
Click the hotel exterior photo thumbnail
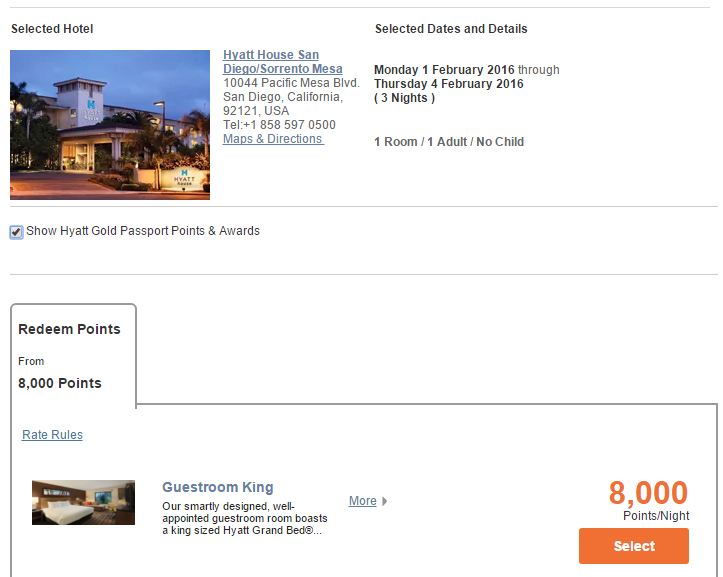[x=110, y=124]
